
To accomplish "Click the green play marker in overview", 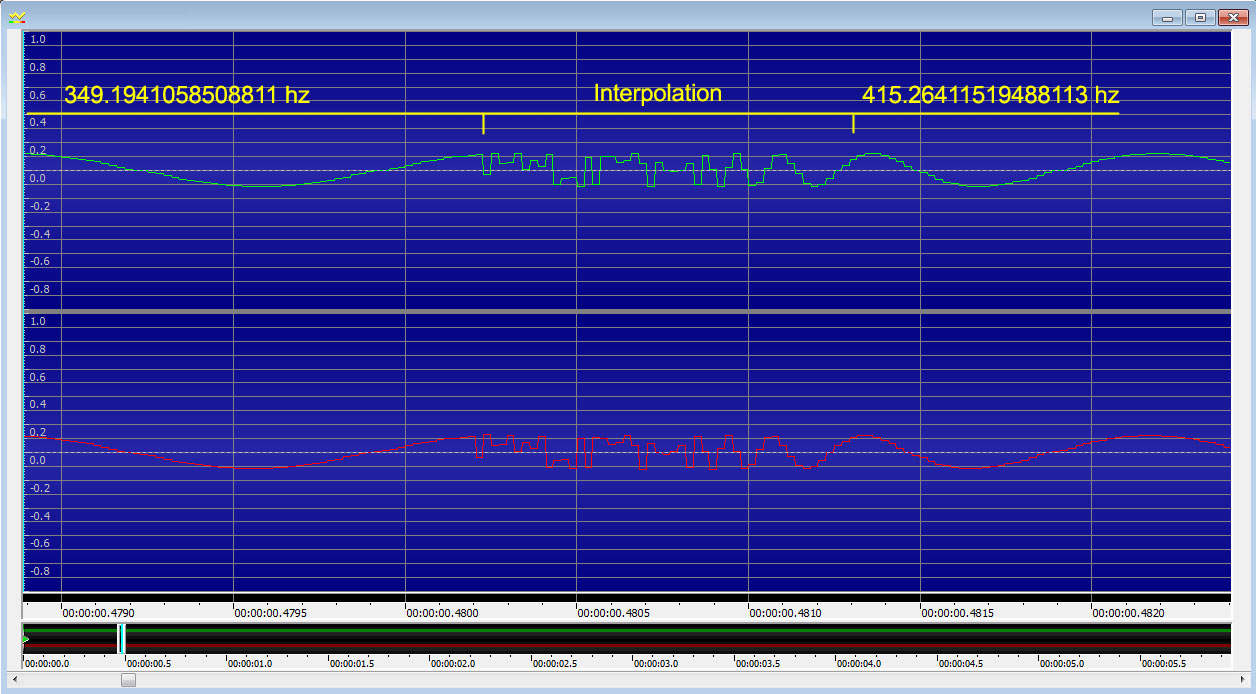I will (26, 638).
